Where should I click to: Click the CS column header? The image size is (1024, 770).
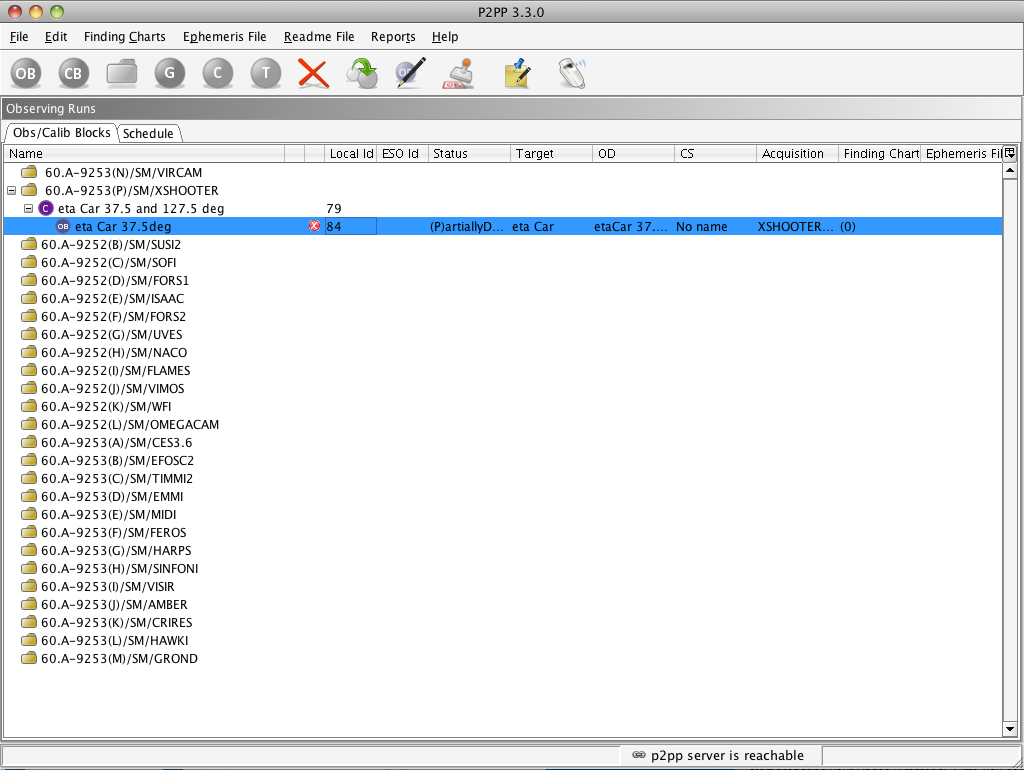tap(716, 153)
